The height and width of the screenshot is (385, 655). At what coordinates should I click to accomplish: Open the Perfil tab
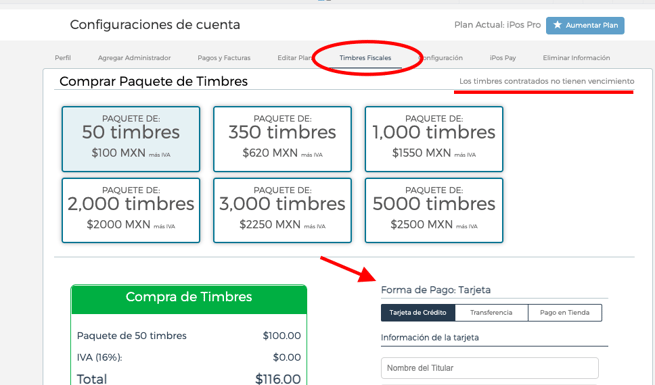(x=63, y=58)
